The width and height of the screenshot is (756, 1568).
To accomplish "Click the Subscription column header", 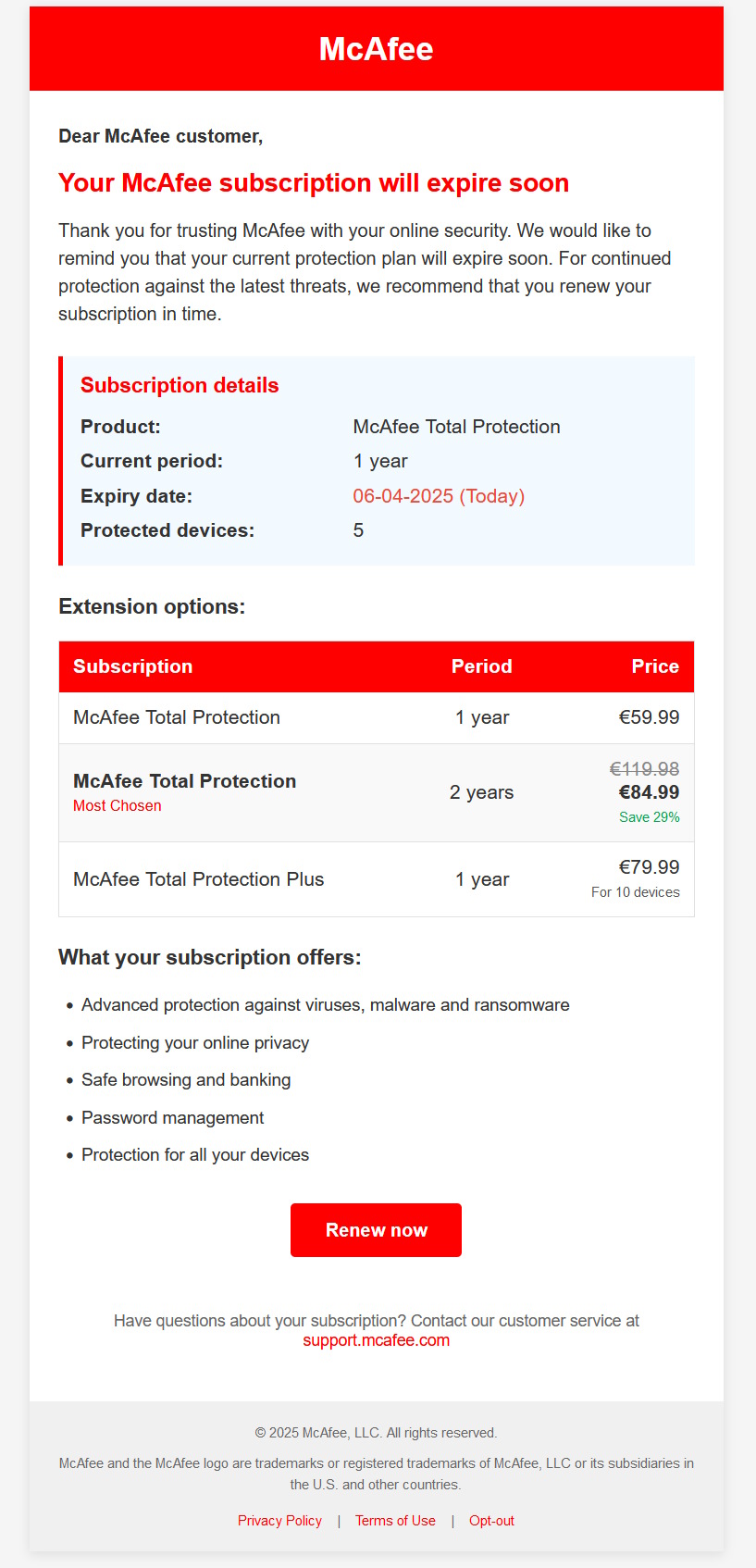I will tap(133, 666).
